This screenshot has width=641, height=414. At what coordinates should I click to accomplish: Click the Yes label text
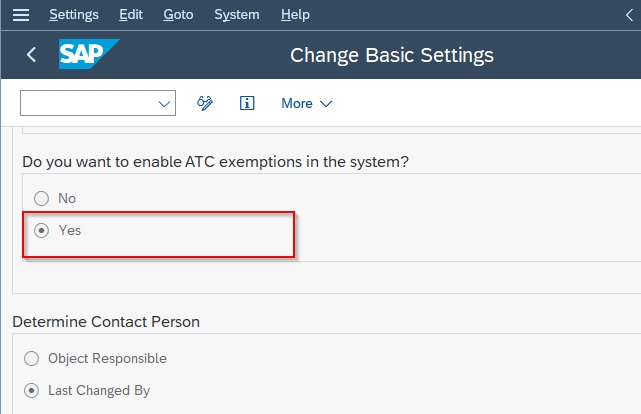click(70, 230)
